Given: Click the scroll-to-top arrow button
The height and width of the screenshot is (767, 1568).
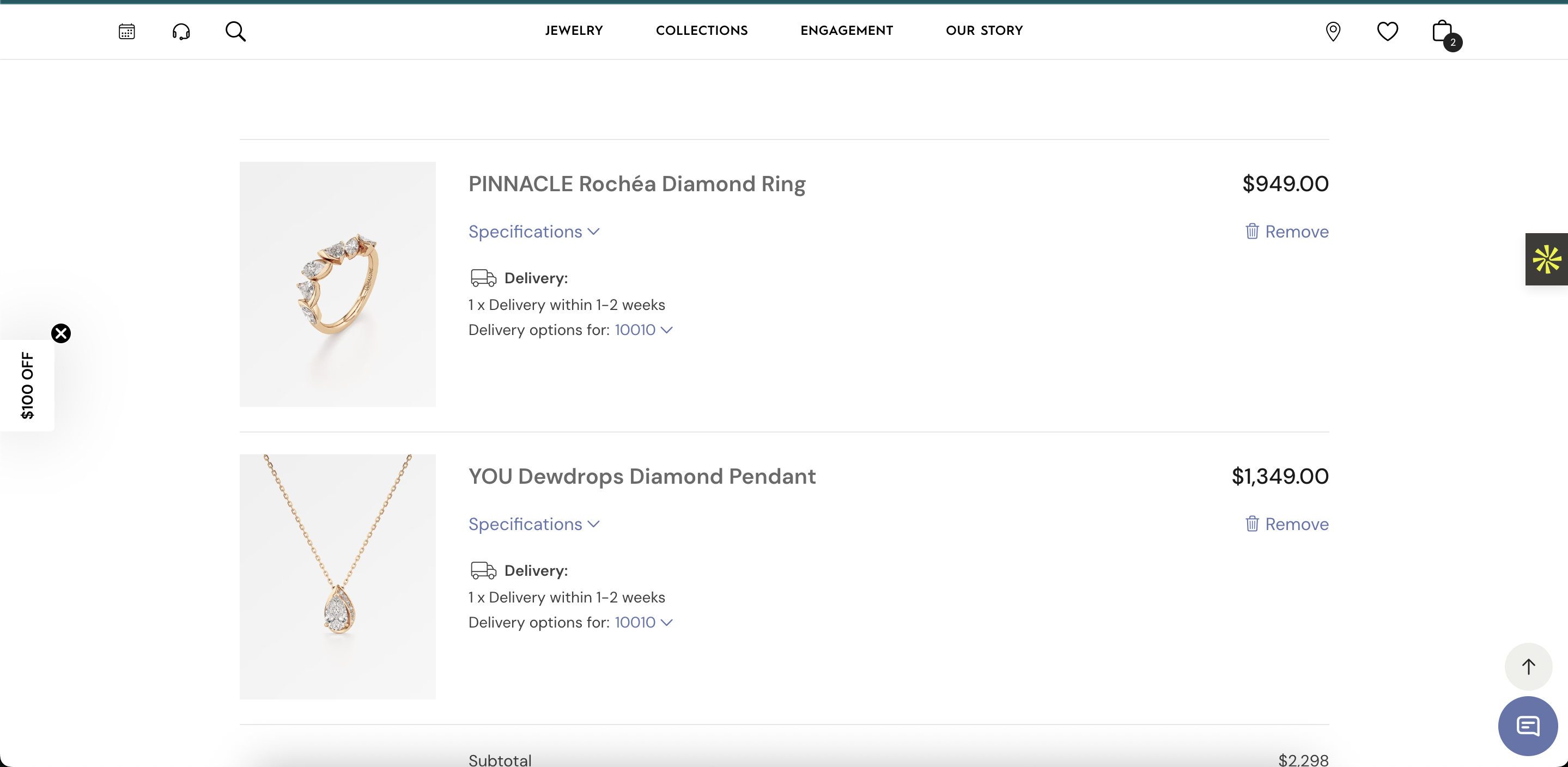Looking at the screenshot, I should click(1528, 667).
